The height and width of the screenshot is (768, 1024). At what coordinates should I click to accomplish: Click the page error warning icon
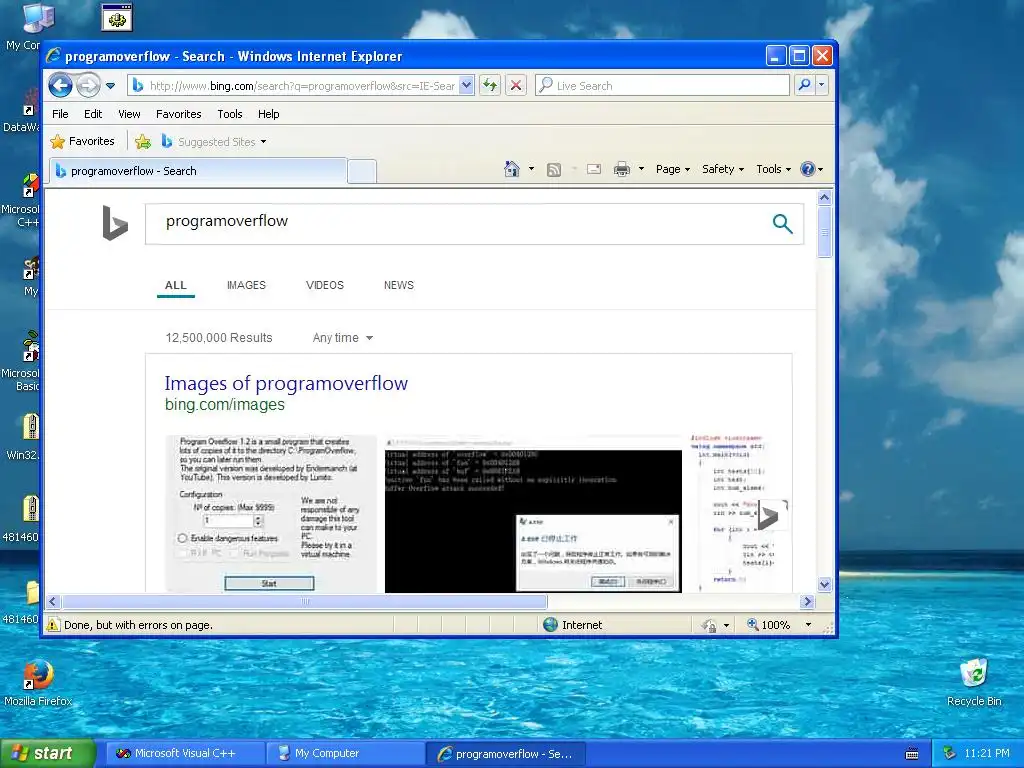coord(53,625)
